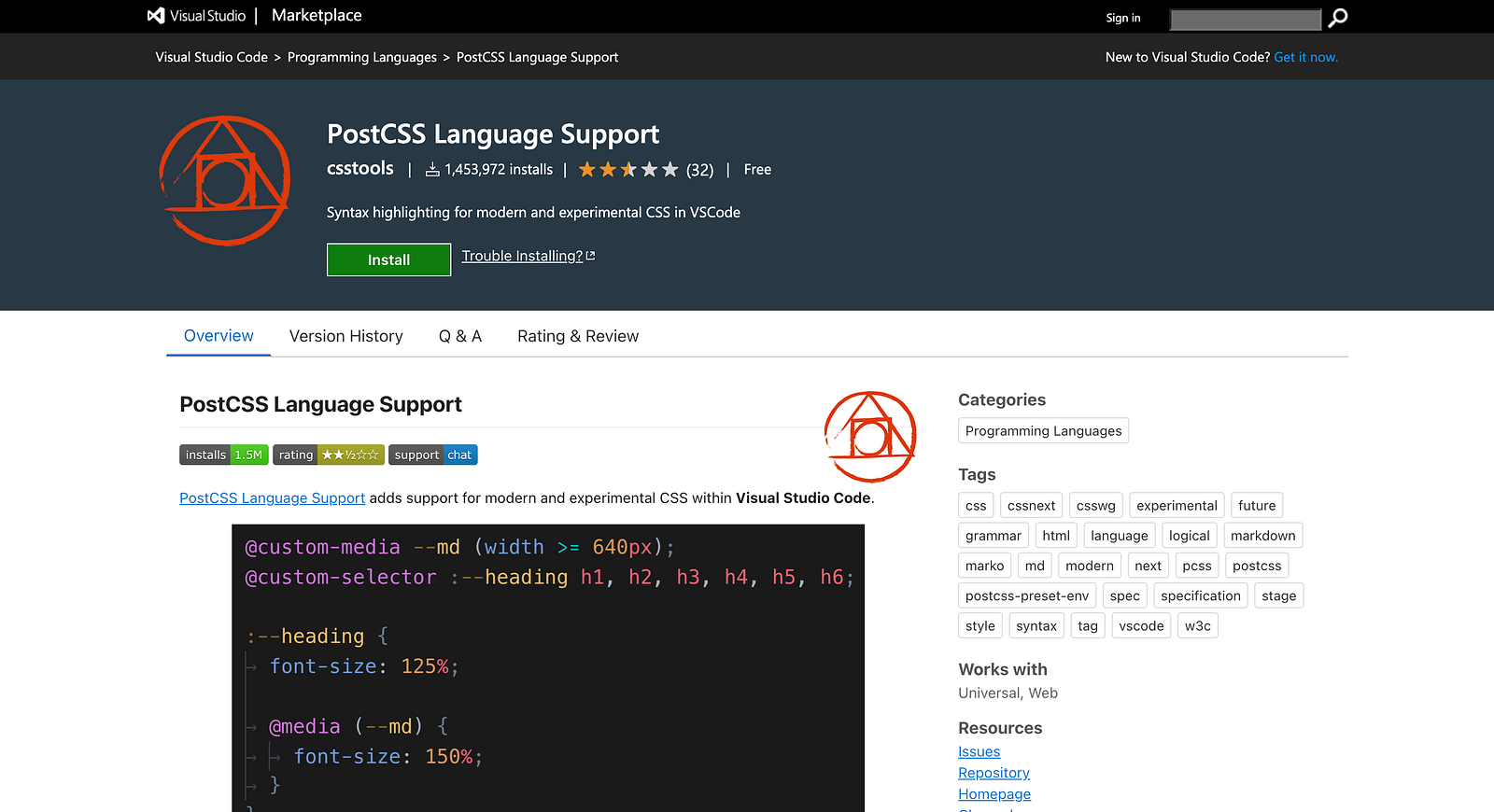
Task: Open the PostCSS Language Support text link
Action: coord(273,498)
